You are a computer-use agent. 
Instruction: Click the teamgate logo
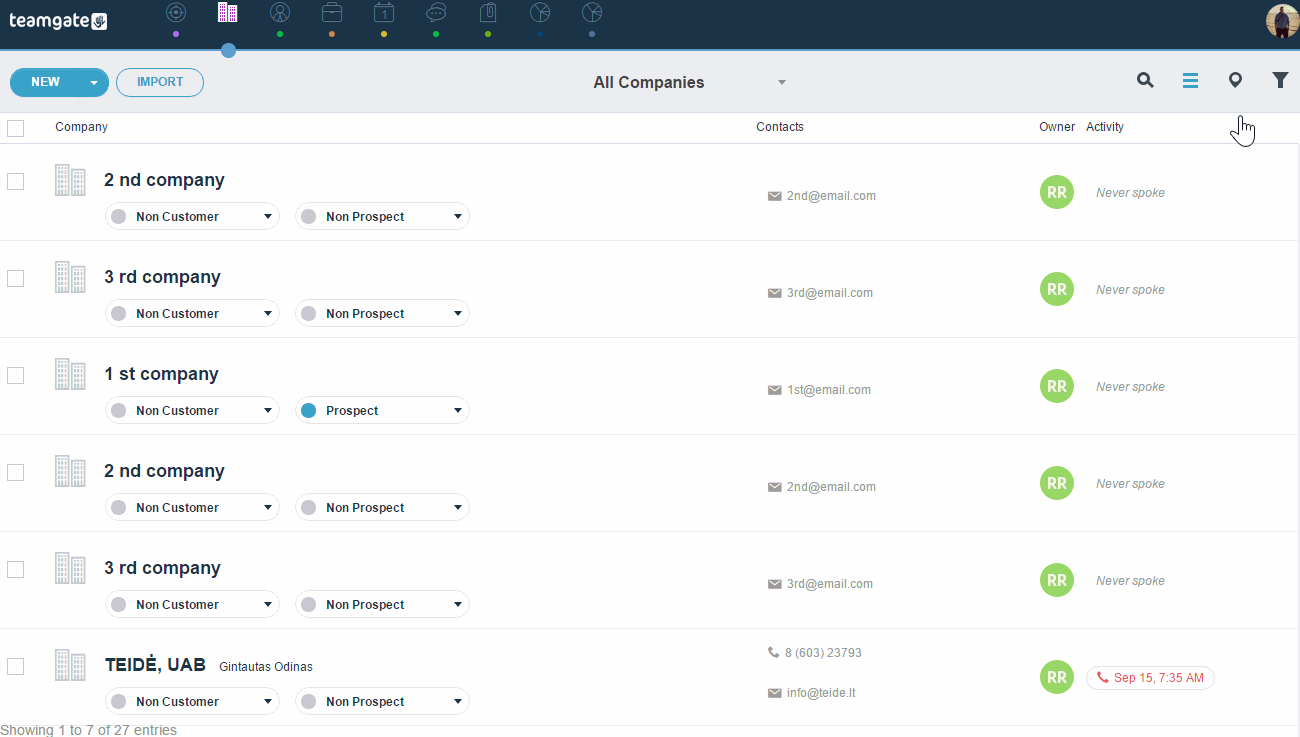[58, 21]
